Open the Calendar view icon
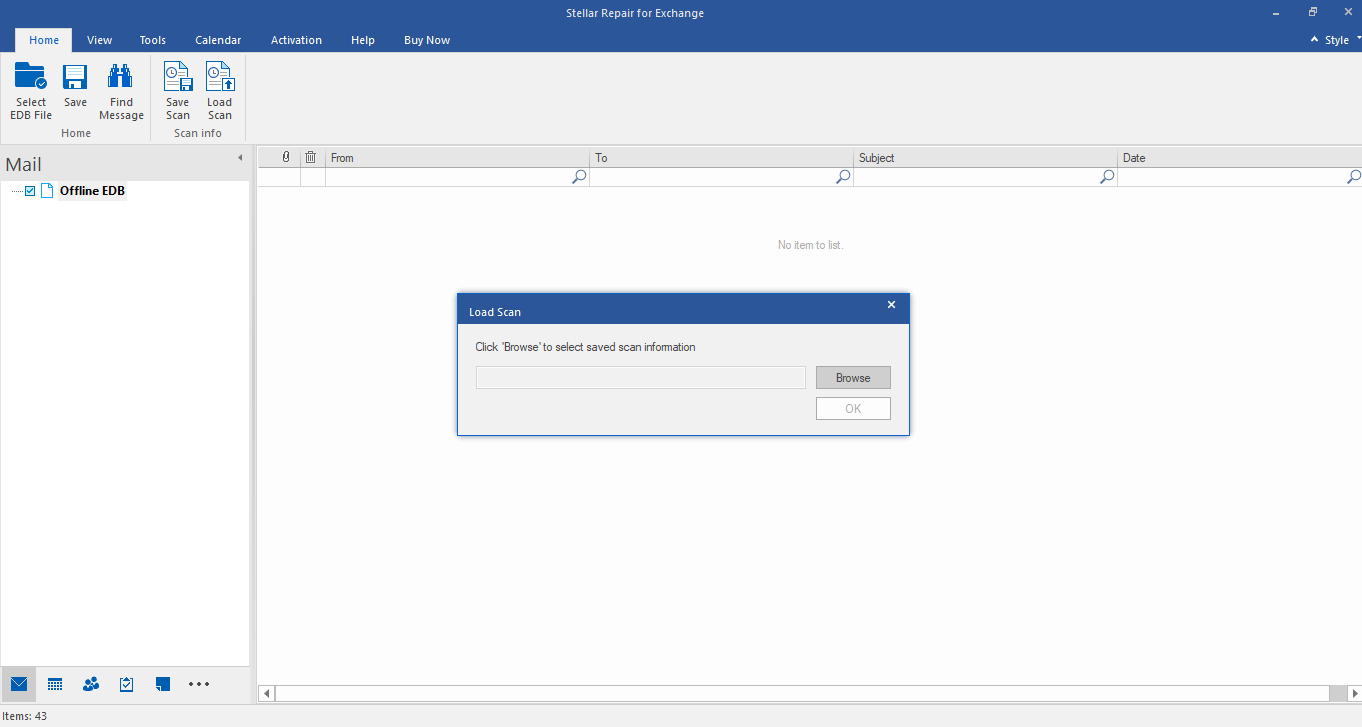Screen dimensions: 1362x727 coord(55,684)
